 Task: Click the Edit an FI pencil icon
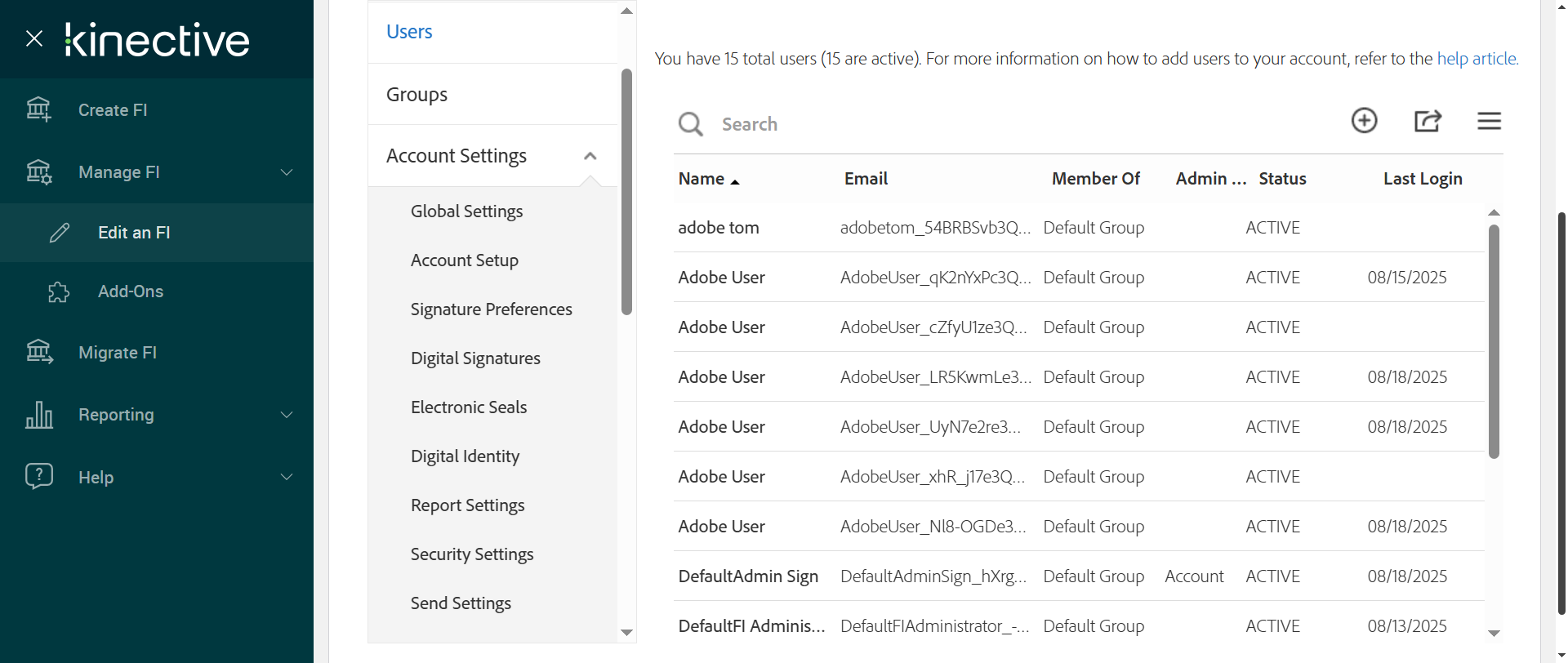[60, 233]
